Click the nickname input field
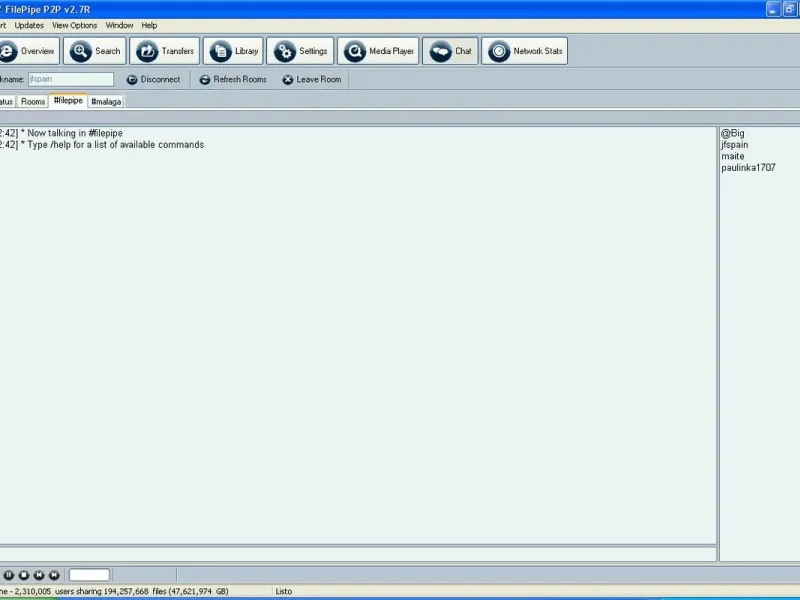Viewport: 800px width, 600px height. (70, 79)
